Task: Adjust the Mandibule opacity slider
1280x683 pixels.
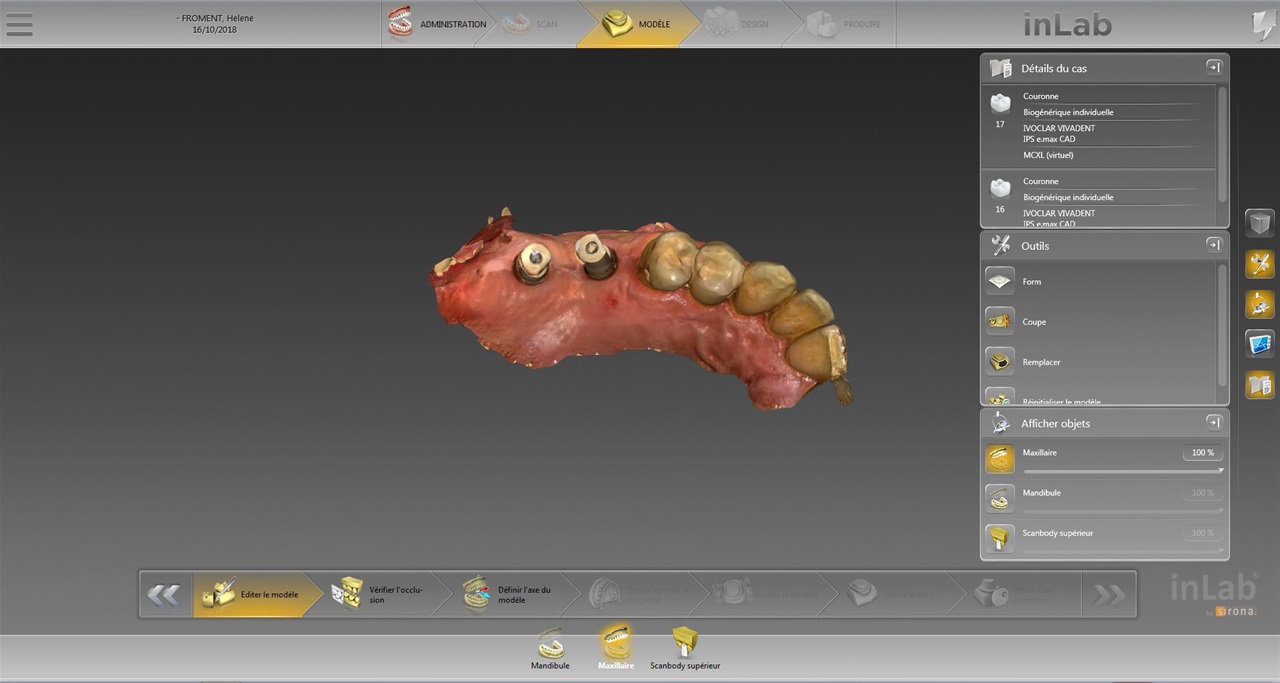Action: [1123, 510]
